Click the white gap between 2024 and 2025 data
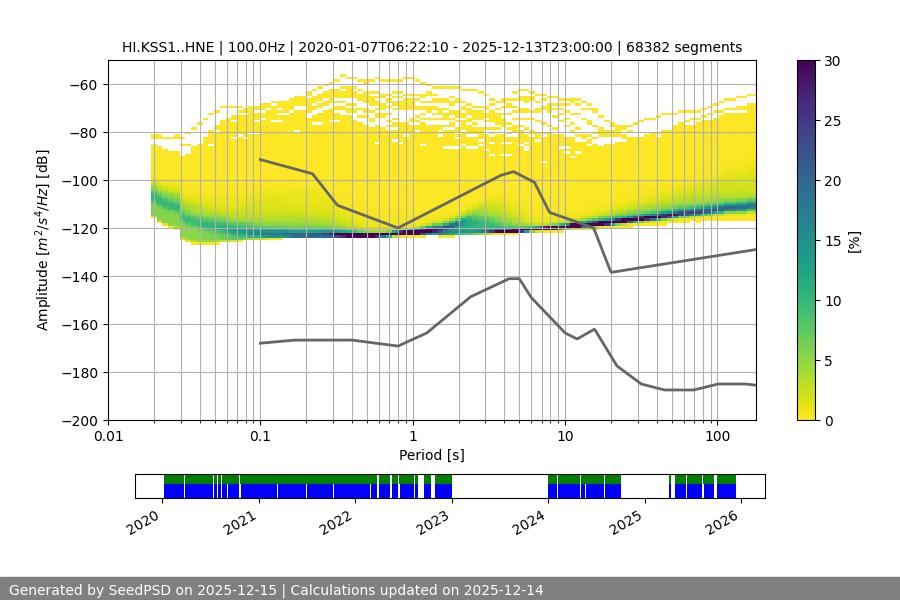Viewport: 900px width, 600px height. click(645, 486)
